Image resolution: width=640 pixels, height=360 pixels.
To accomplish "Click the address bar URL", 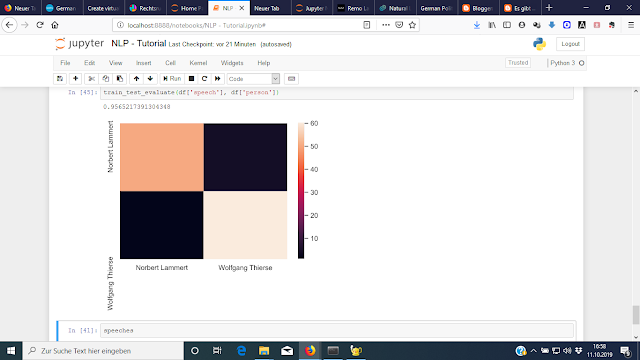I will point(196,25).
